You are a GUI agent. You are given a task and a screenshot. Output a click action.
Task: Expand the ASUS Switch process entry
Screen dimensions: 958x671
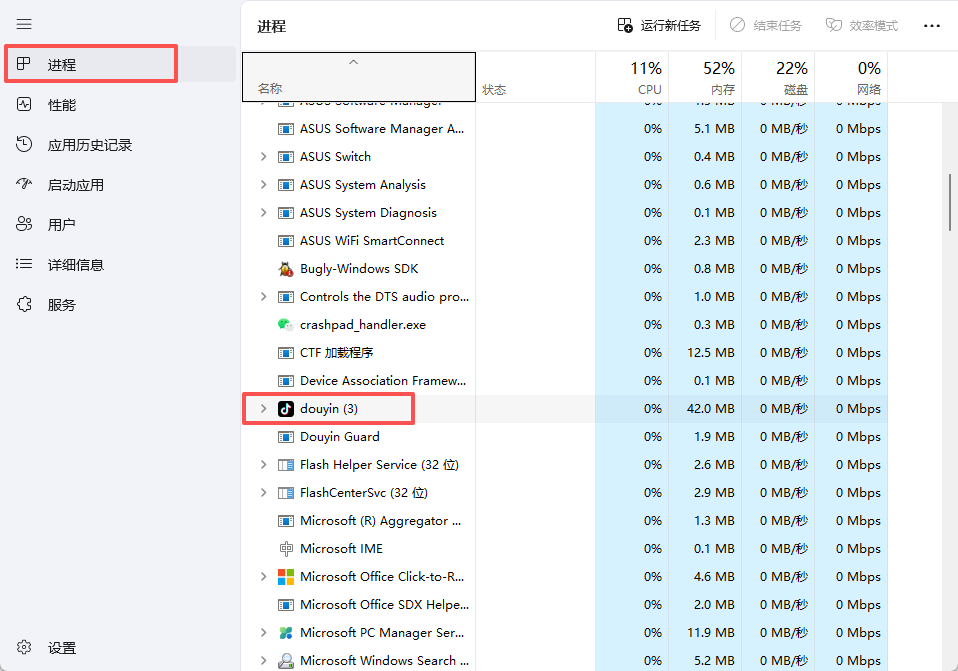click(263, 157)
